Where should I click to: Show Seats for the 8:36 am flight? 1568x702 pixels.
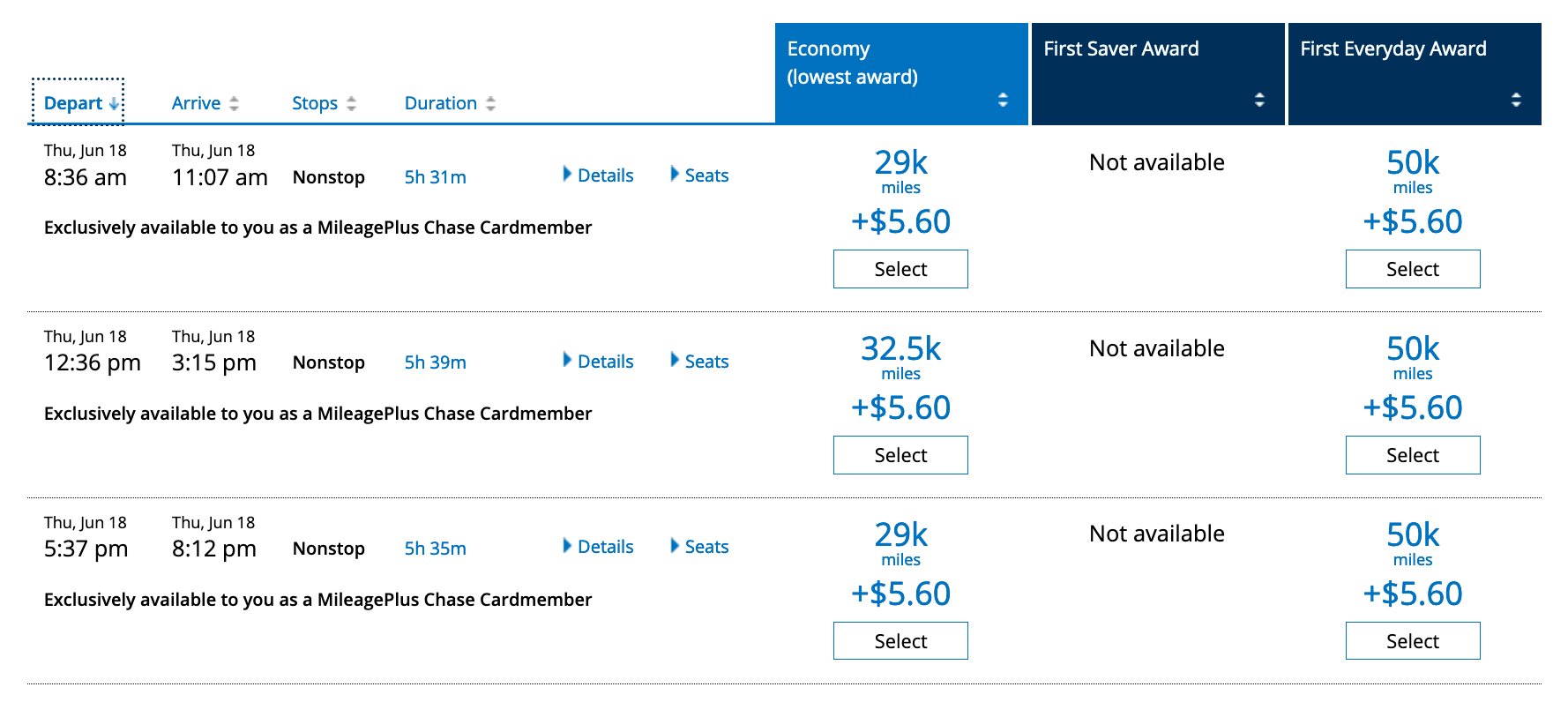(700, 175)
